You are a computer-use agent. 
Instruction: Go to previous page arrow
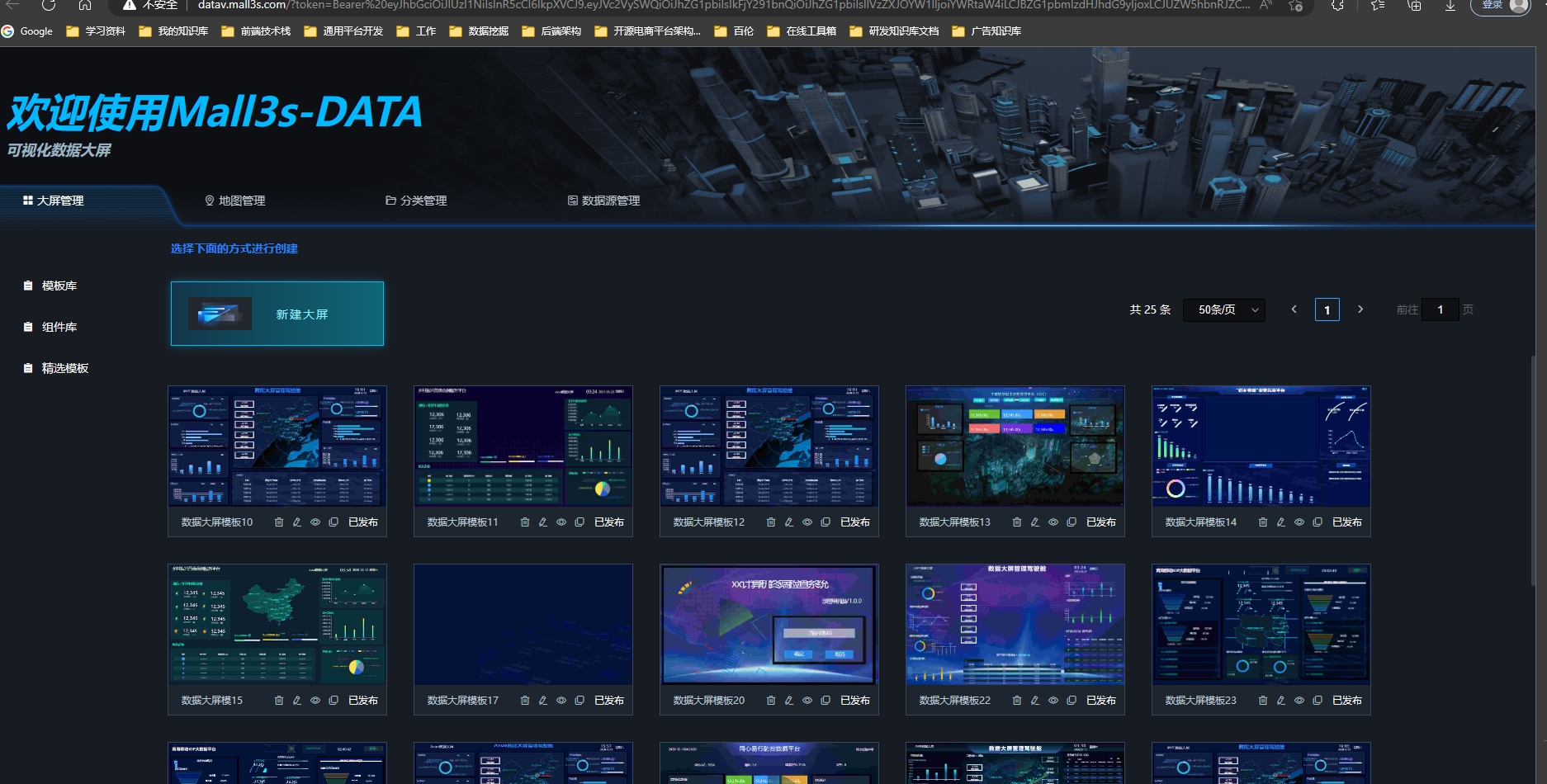point(1294,309)
